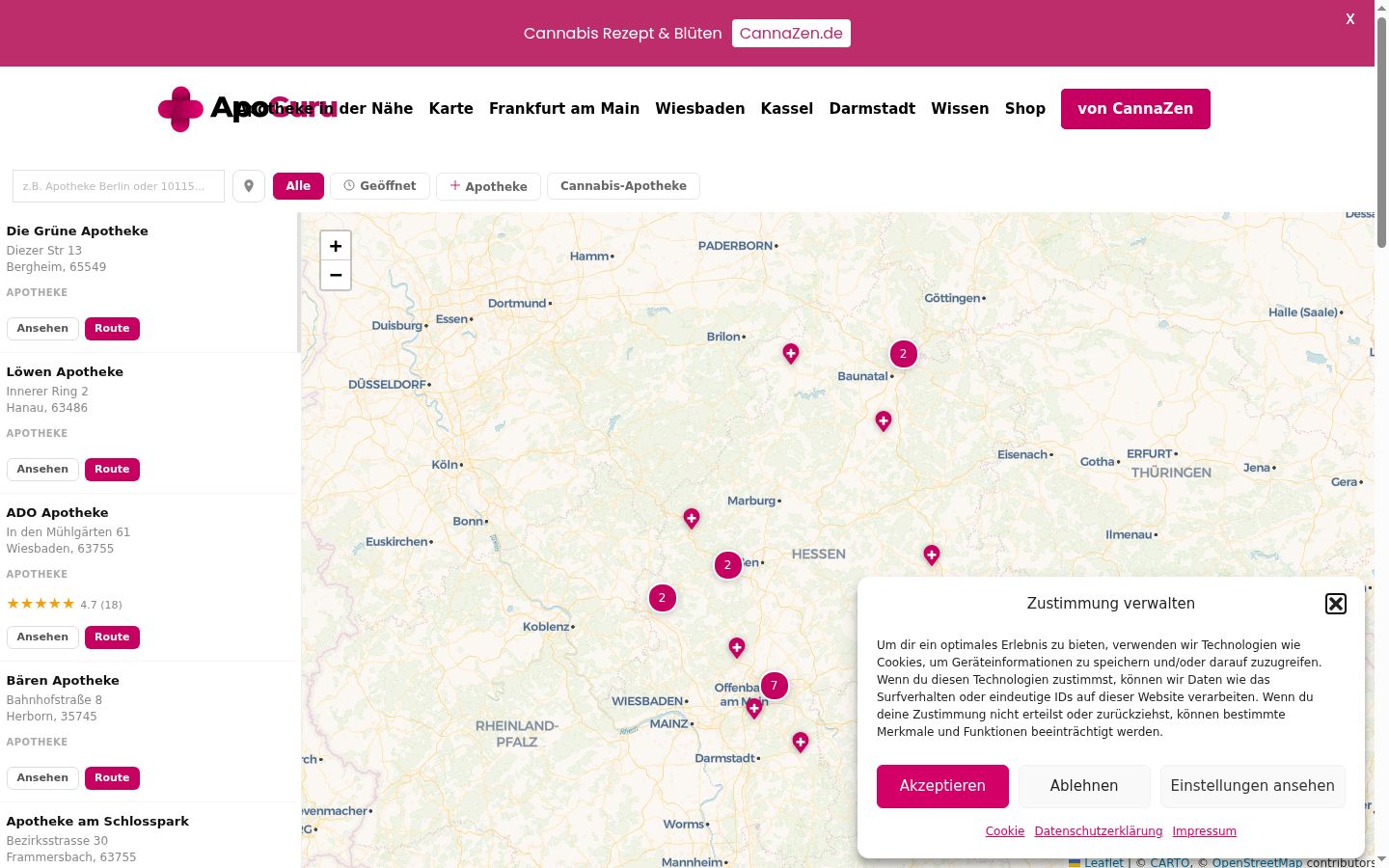Decline cookies with Ablehnen

click(1084, 786)
